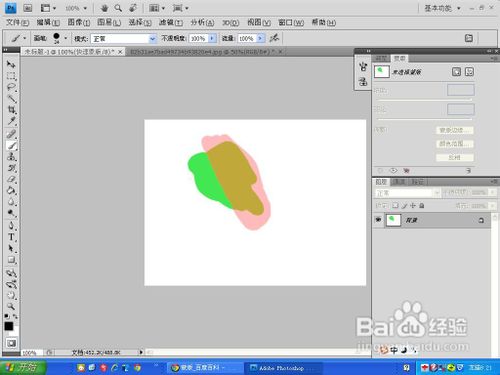Viewport: 500px width, 375px height.
Task: Enable airbrush mode in options bar
Action: pyautogui.click(x=274, y=38)
